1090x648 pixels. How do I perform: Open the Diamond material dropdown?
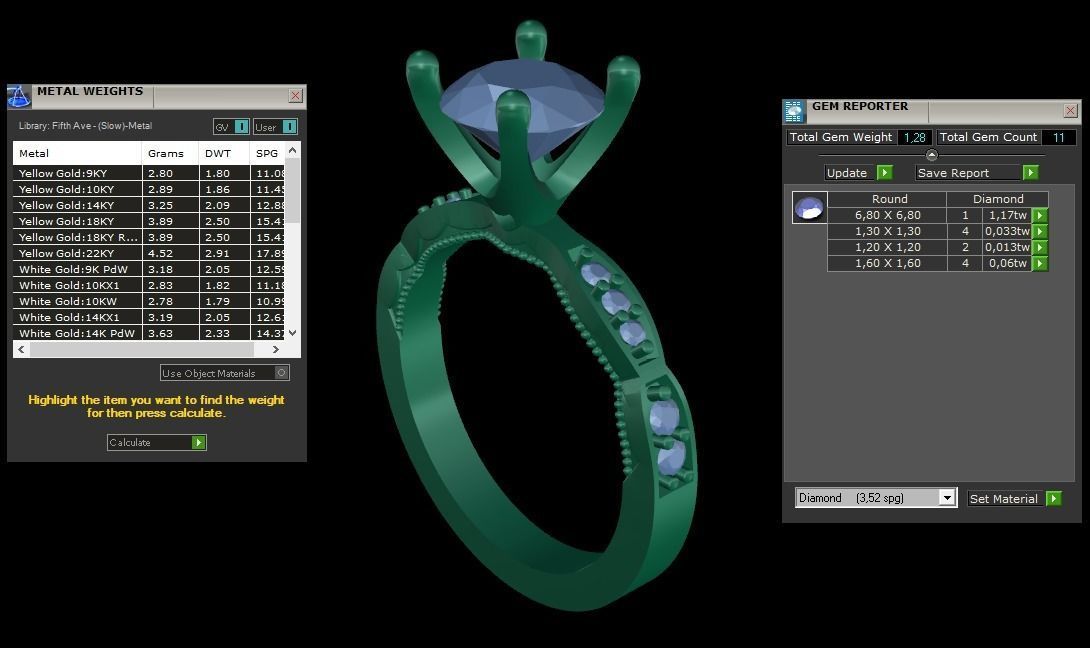(x=947, y=498)
